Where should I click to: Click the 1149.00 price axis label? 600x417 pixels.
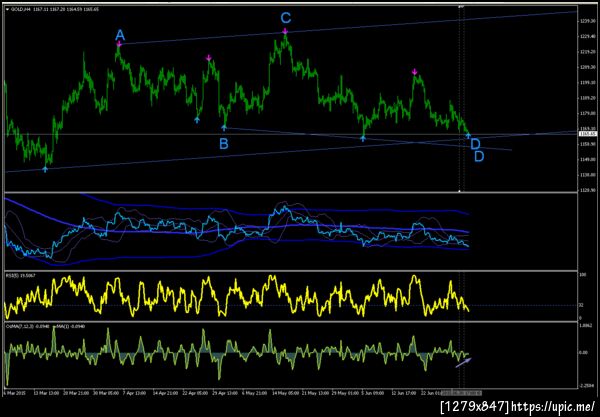click(587, 159)
